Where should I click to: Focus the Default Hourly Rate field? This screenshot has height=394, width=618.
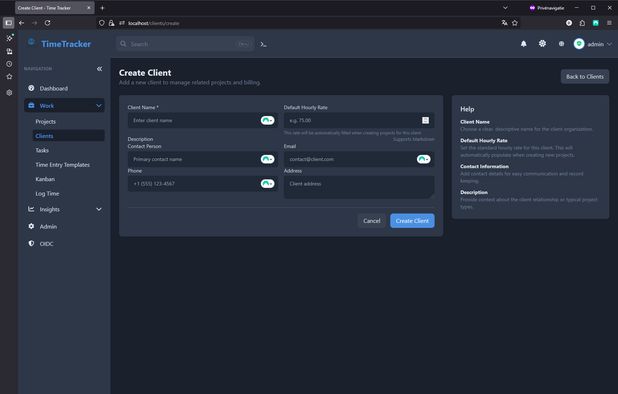click(359, 120)
